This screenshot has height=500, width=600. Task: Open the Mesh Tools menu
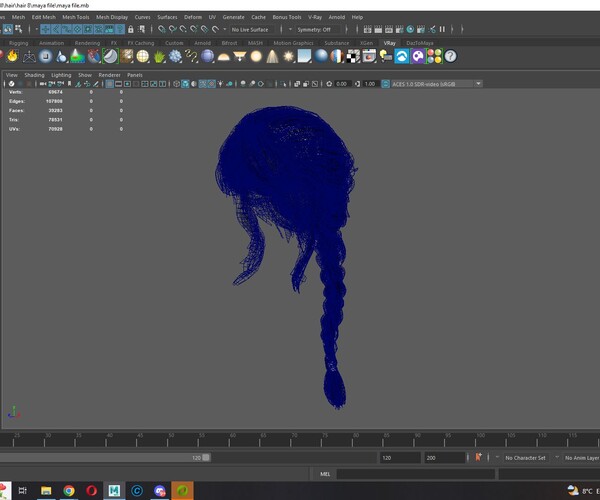(75, 17)
